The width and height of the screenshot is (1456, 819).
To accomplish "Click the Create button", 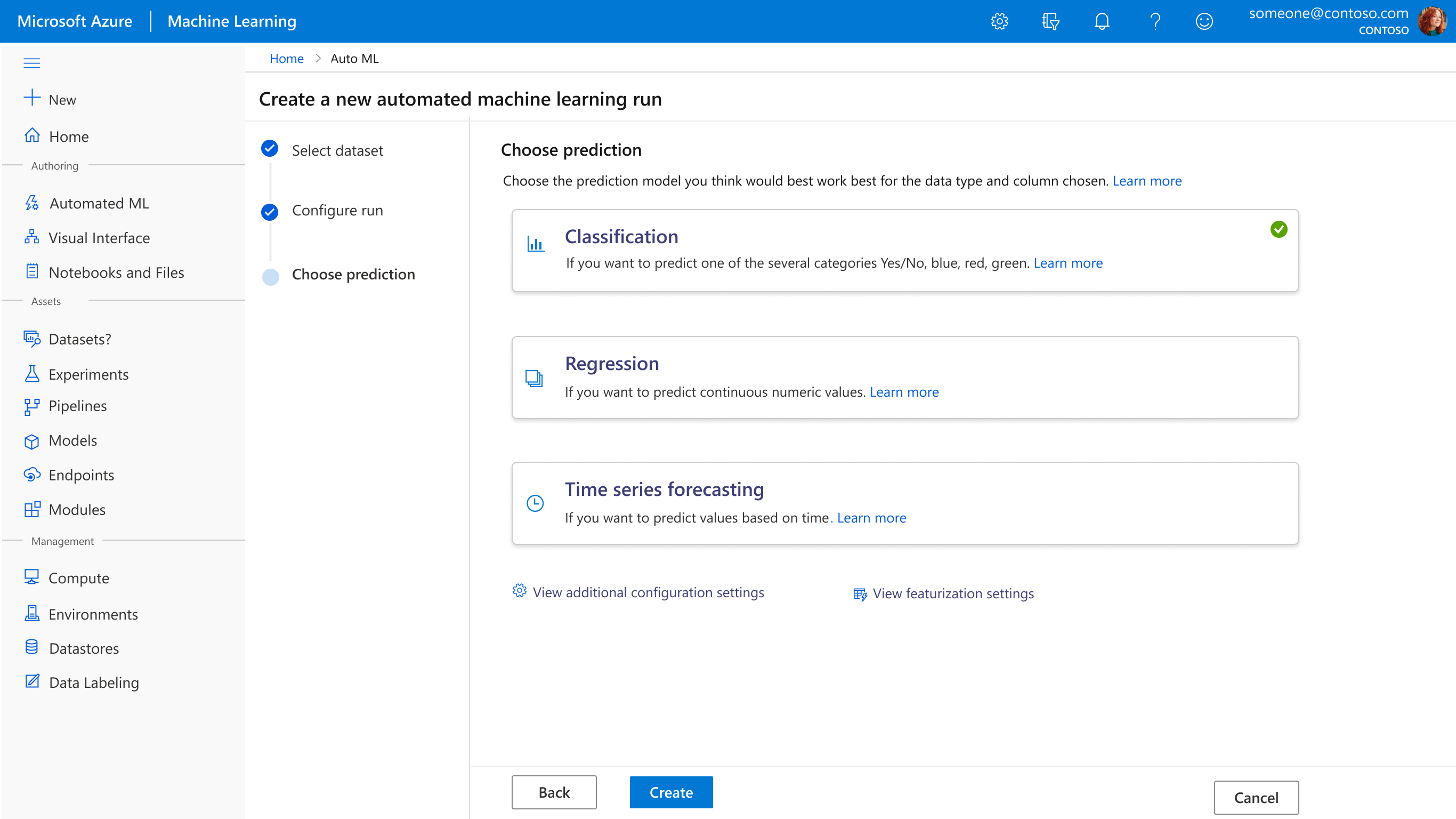I will pos(671,792).
